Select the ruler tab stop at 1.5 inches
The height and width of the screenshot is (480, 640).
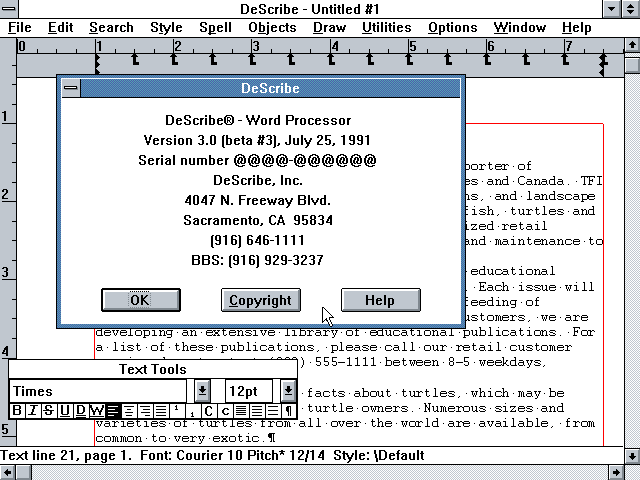[x=135, y=59]
